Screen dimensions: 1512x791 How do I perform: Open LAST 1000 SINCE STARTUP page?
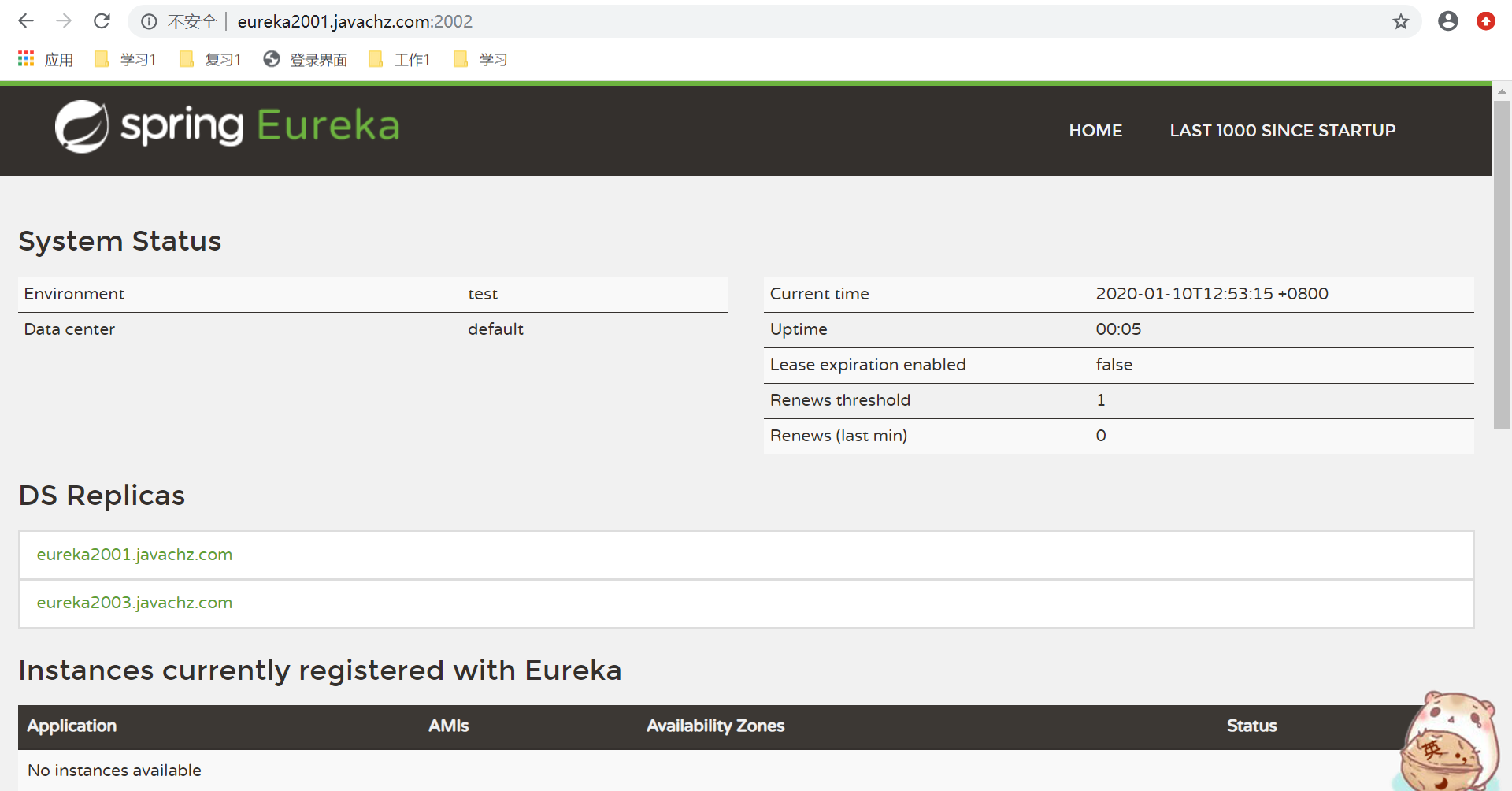point(1283,131)
